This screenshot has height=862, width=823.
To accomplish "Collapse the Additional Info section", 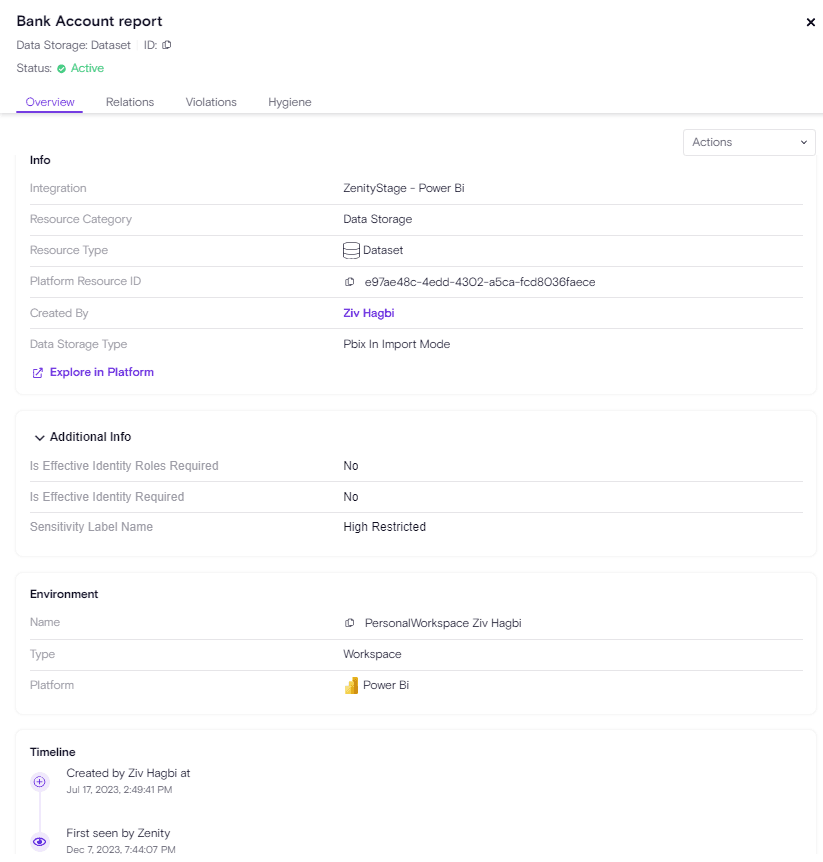I will coord(39,438).
